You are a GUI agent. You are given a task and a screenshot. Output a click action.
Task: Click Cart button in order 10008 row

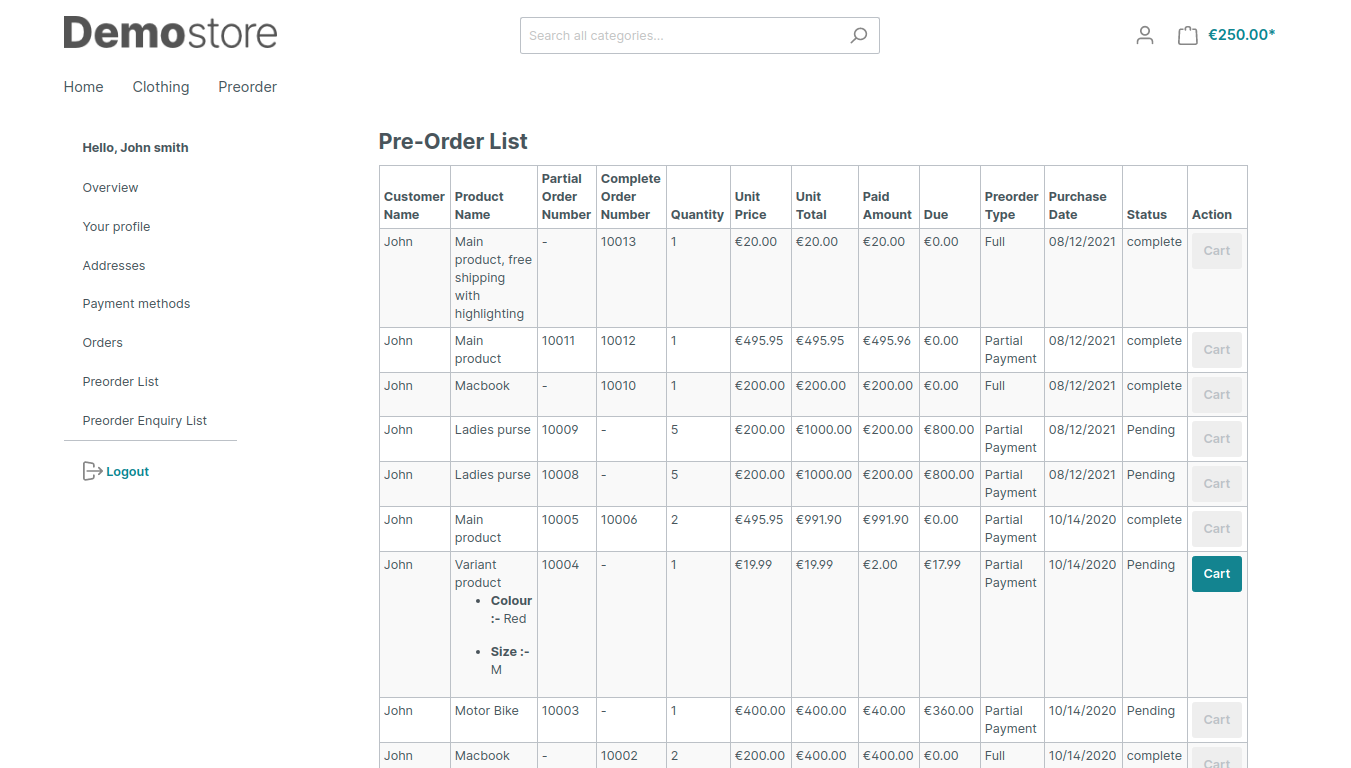pyautogui.click(x=1217, y=484)
